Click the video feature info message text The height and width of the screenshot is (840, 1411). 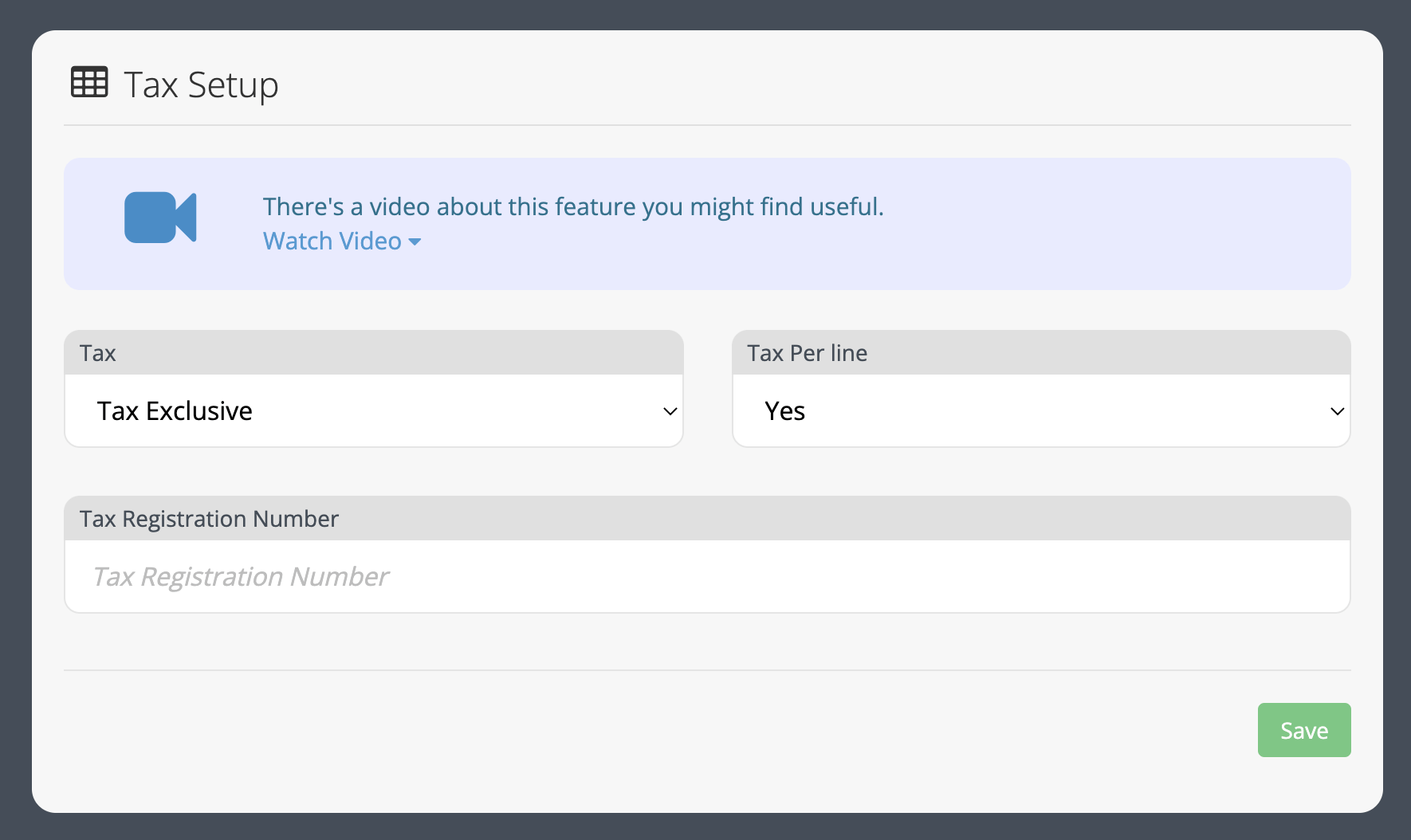[x=573, y=206]
